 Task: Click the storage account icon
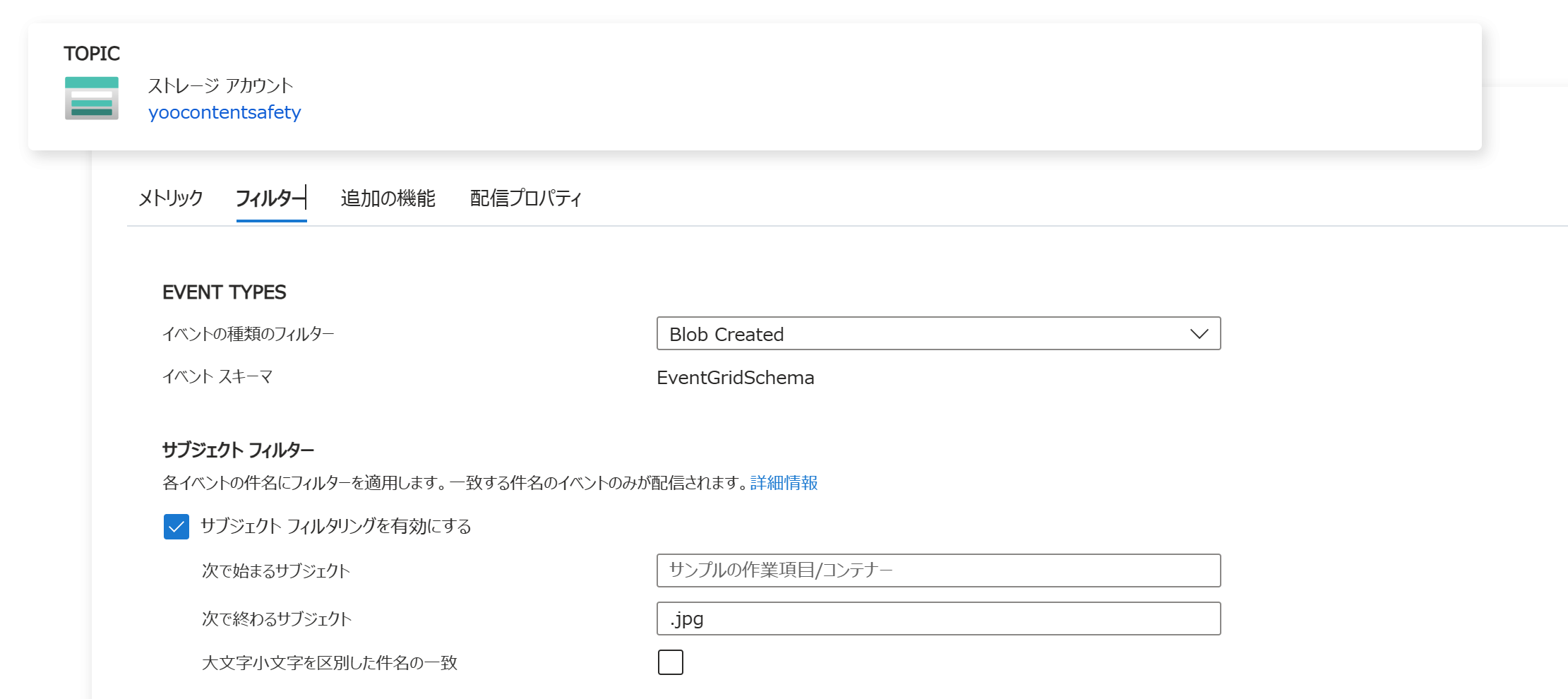point(92,98)
